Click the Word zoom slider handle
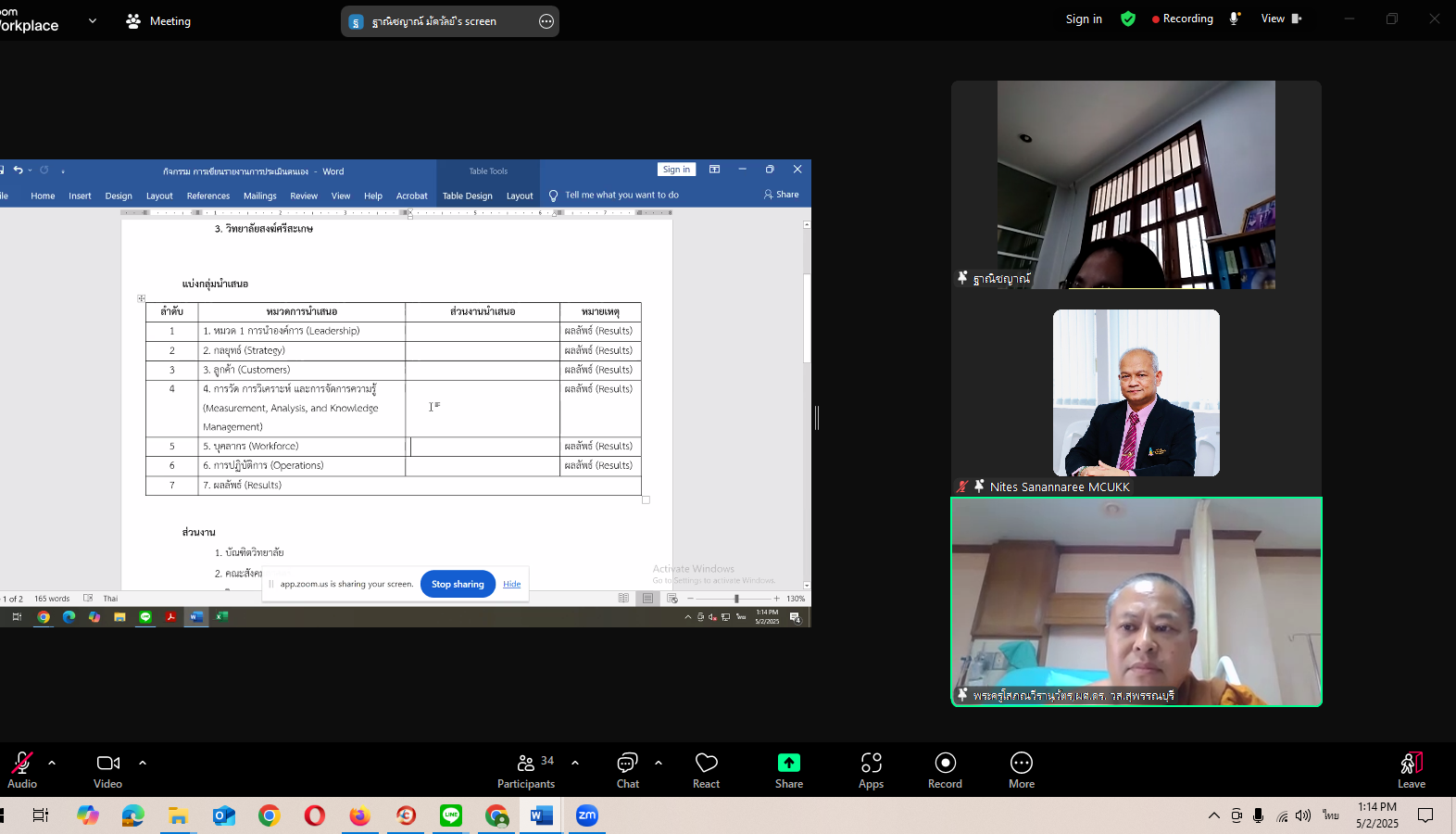Screen dimensions: 1456x834 coord(736,599)
